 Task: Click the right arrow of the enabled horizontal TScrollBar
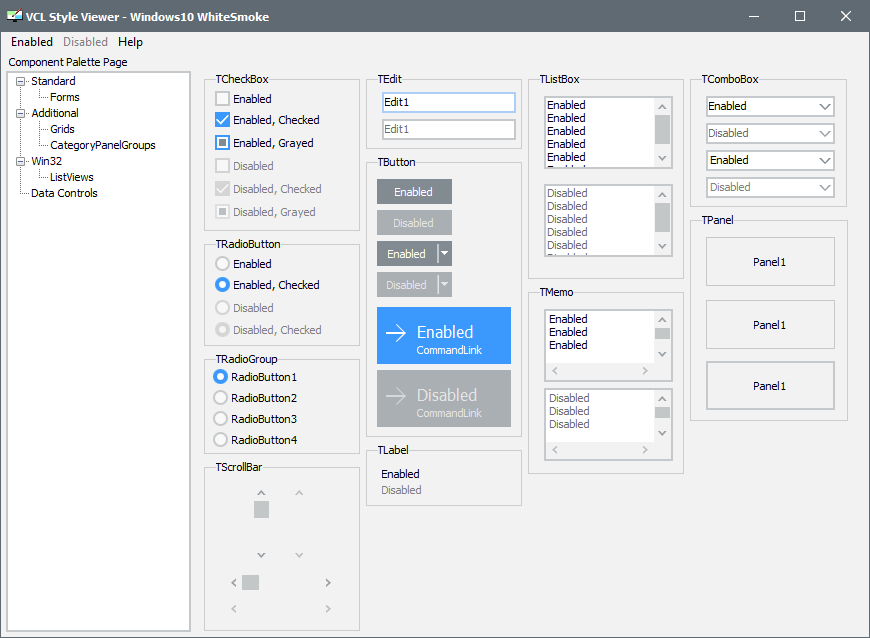point(328,583)
